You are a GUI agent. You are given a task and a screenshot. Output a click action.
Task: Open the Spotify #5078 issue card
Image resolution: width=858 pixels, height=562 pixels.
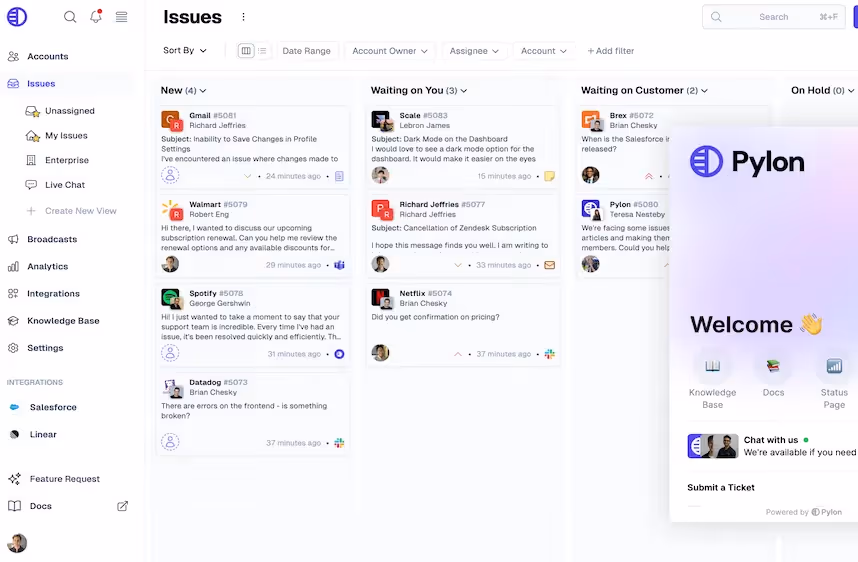point(253,325)
